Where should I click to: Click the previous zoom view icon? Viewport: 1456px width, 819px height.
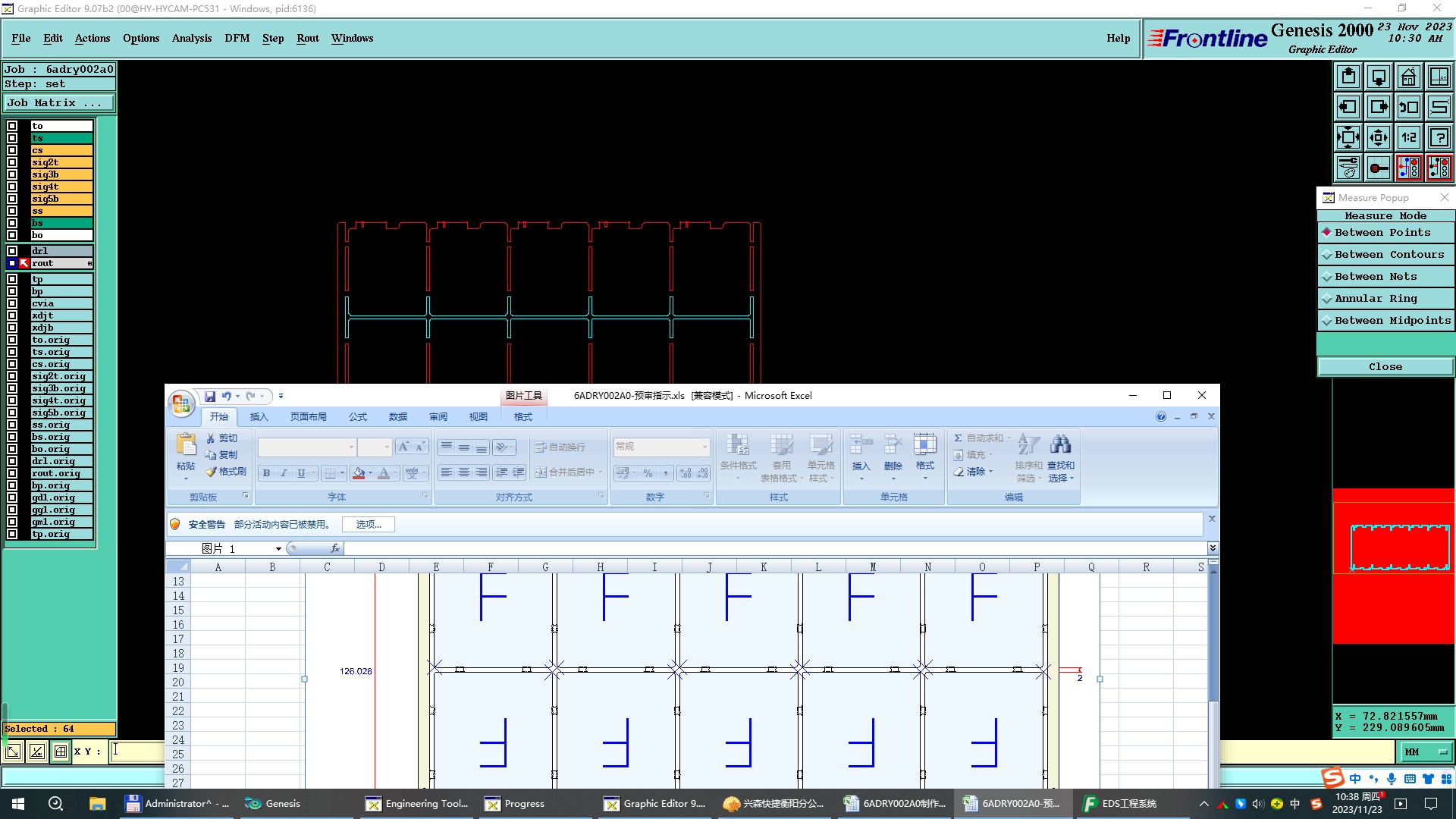[x=1408, y=107]
